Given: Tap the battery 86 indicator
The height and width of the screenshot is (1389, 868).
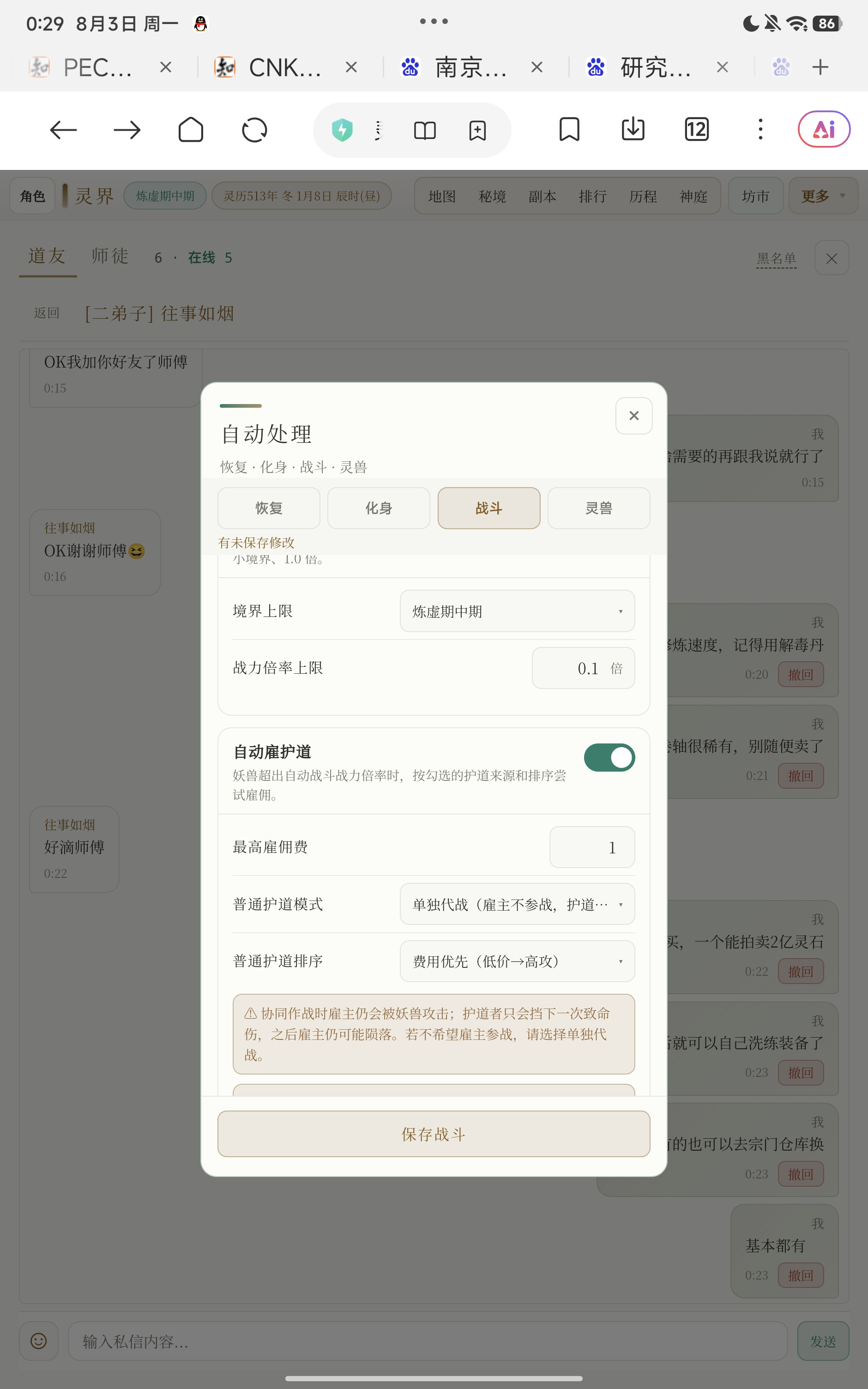Looking at the screenshot, I should [827, 24].
